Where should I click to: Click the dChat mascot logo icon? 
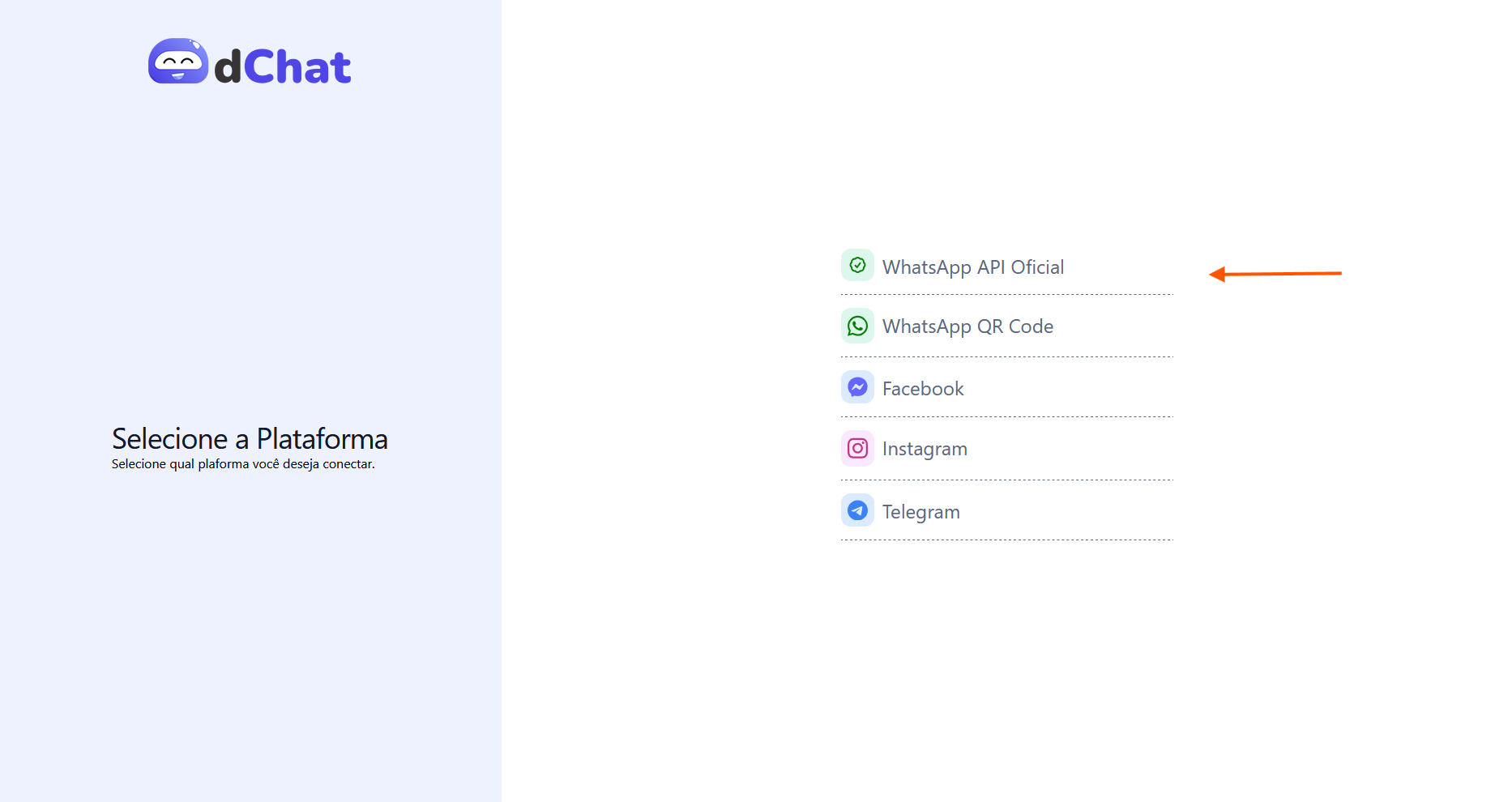point(178,62)
